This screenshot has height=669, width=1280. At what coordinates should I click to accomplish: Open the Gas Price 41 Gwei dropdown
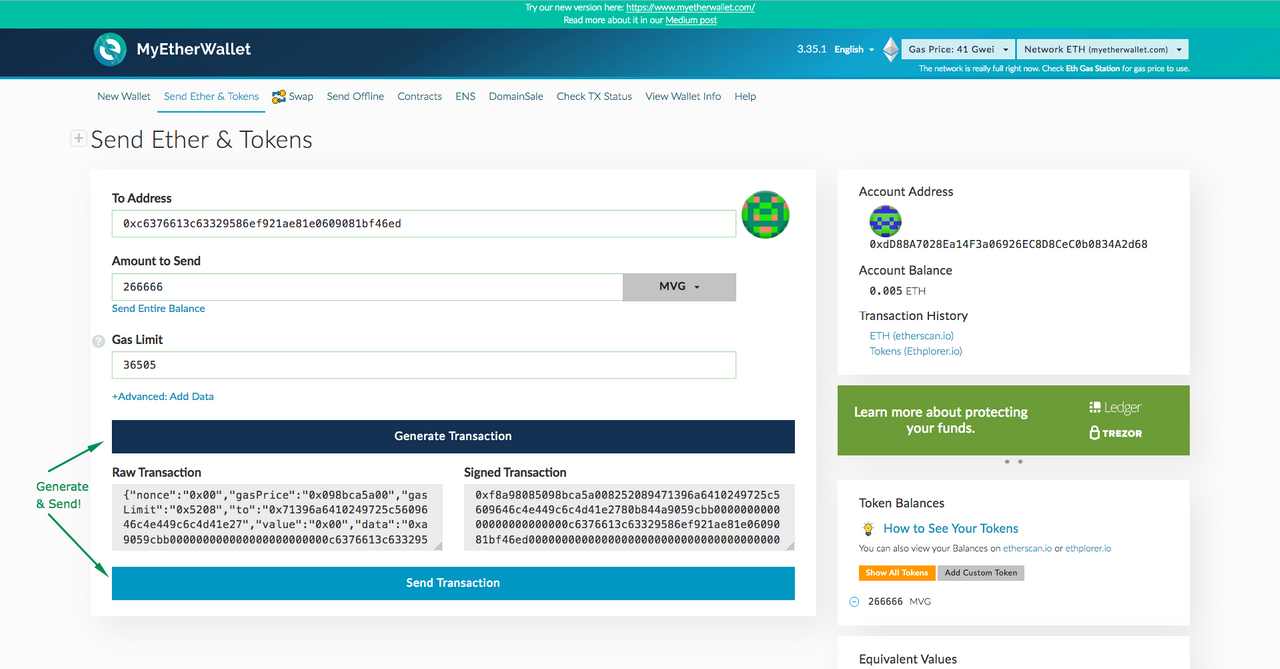tap(957, 49)
